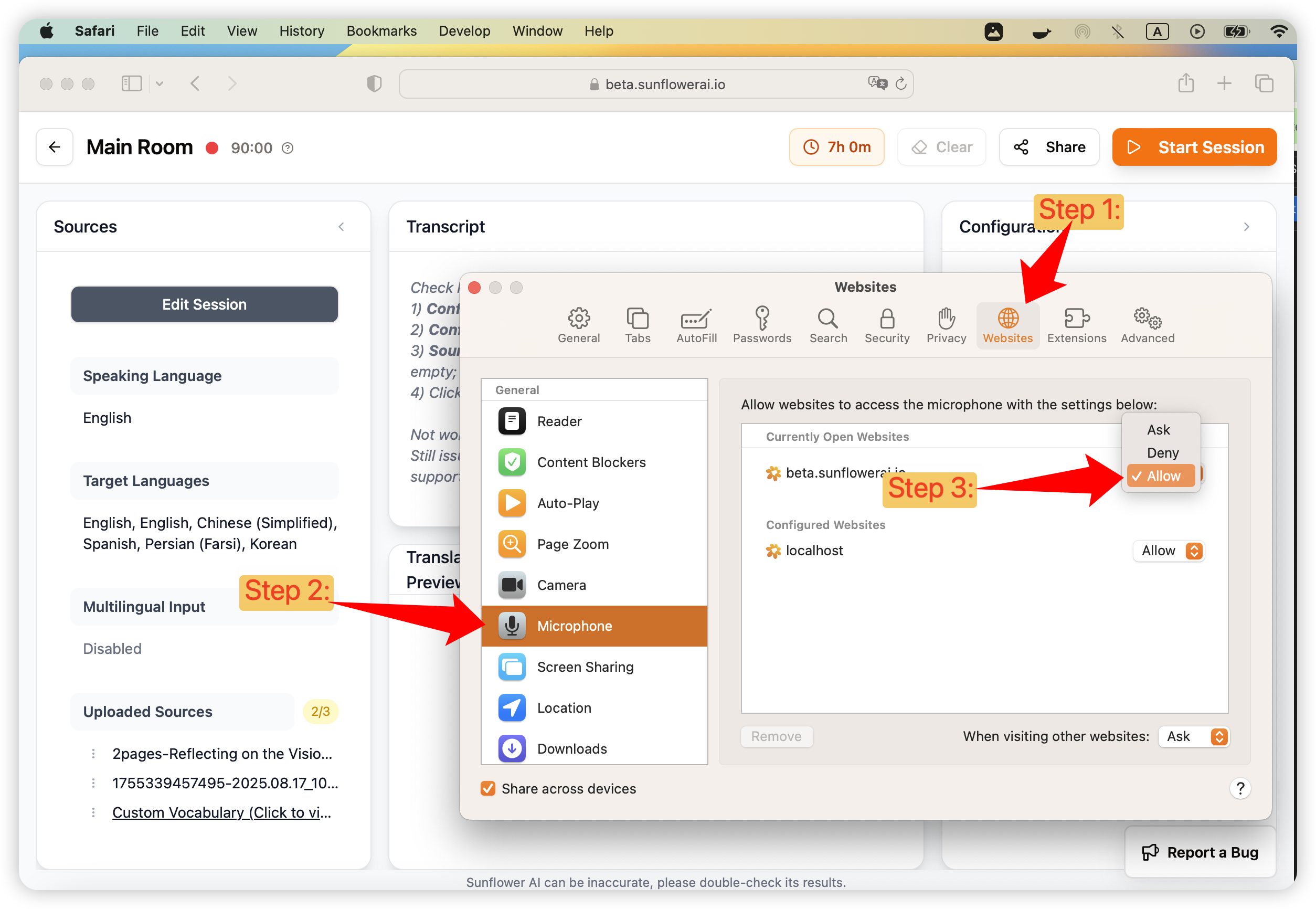Click the help icon next to 90:00

coord(288,148)
